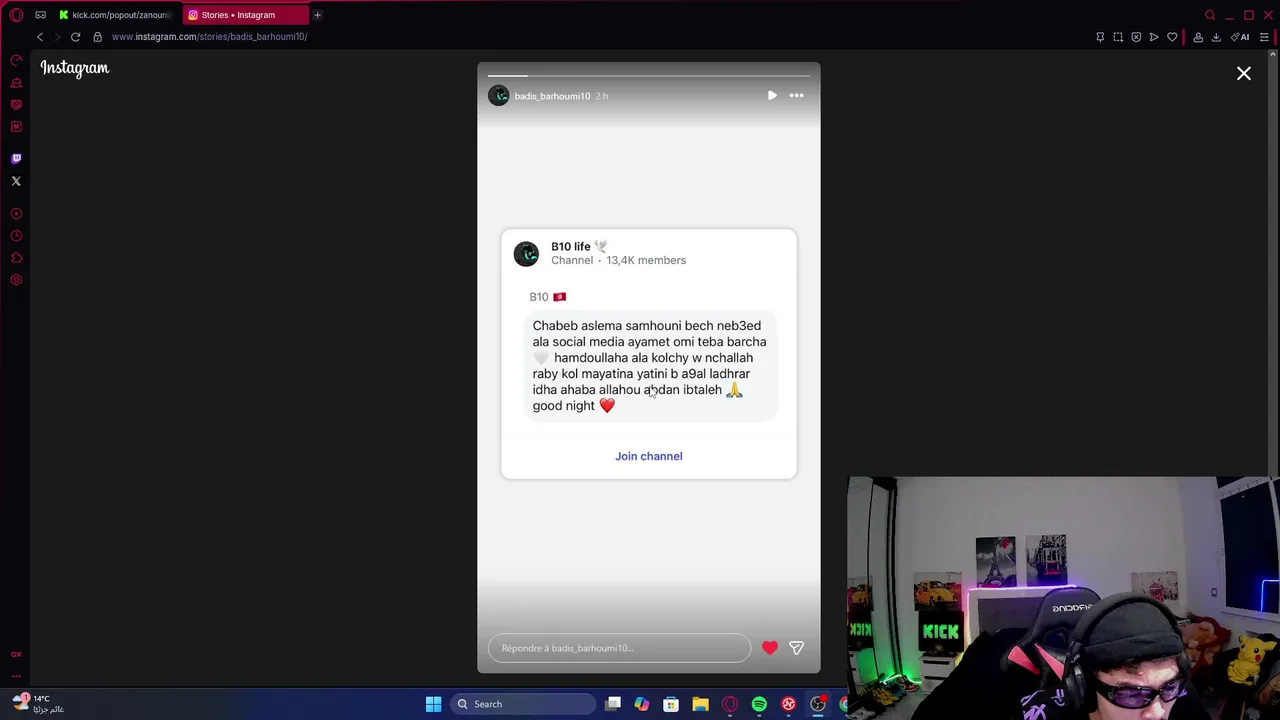Open the pinboard pin toolbar icon
The height and width of the screenshot is (720, 1280).
tap(1100, 37)
